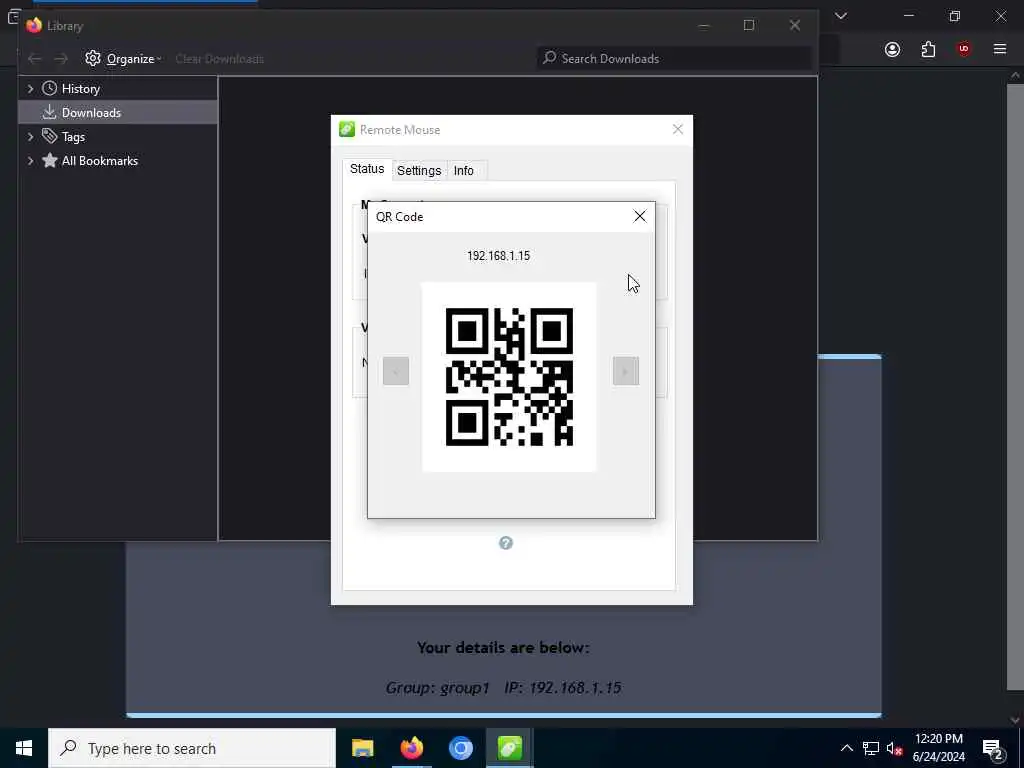Open the network status tray icon
The height and width of the screenshot is (768, 1024).
click(871, 748)
